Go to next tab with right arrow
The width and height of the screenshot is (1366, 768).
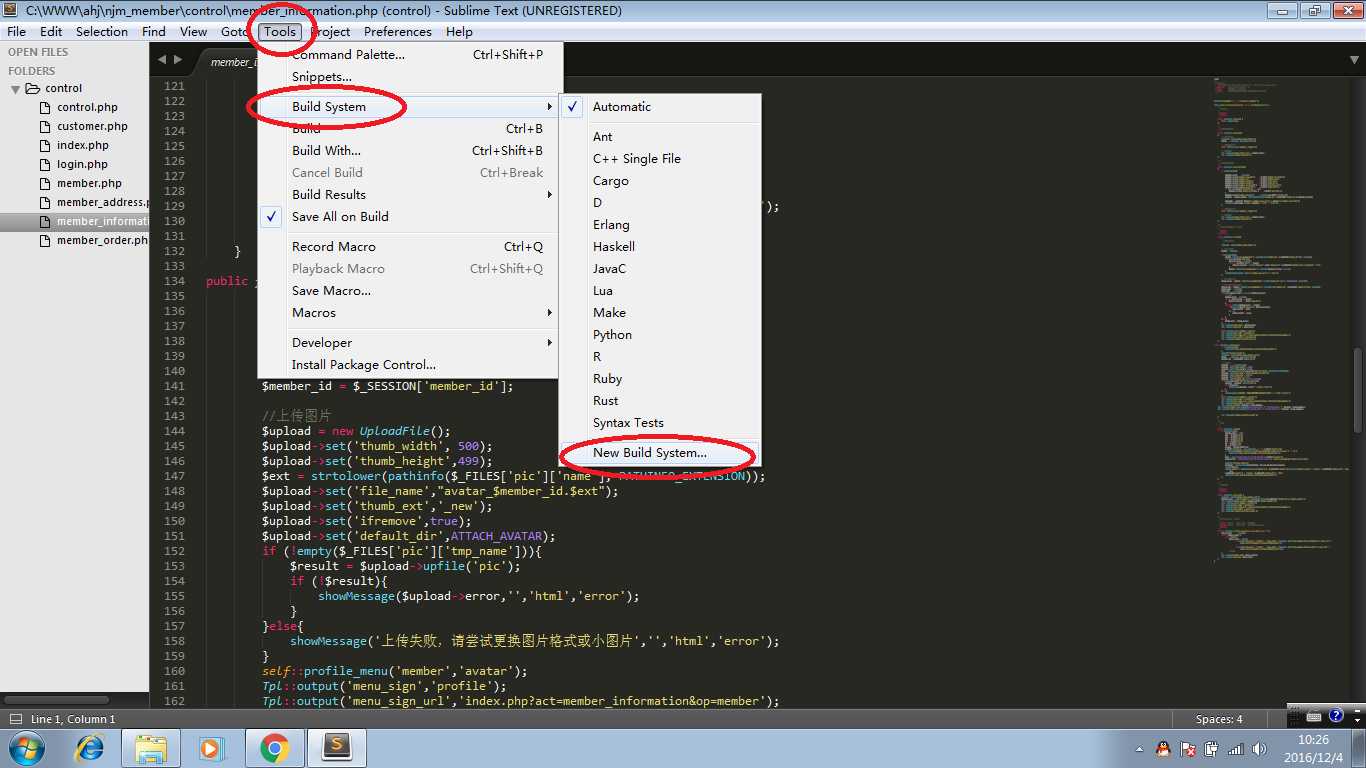(178, 60)
